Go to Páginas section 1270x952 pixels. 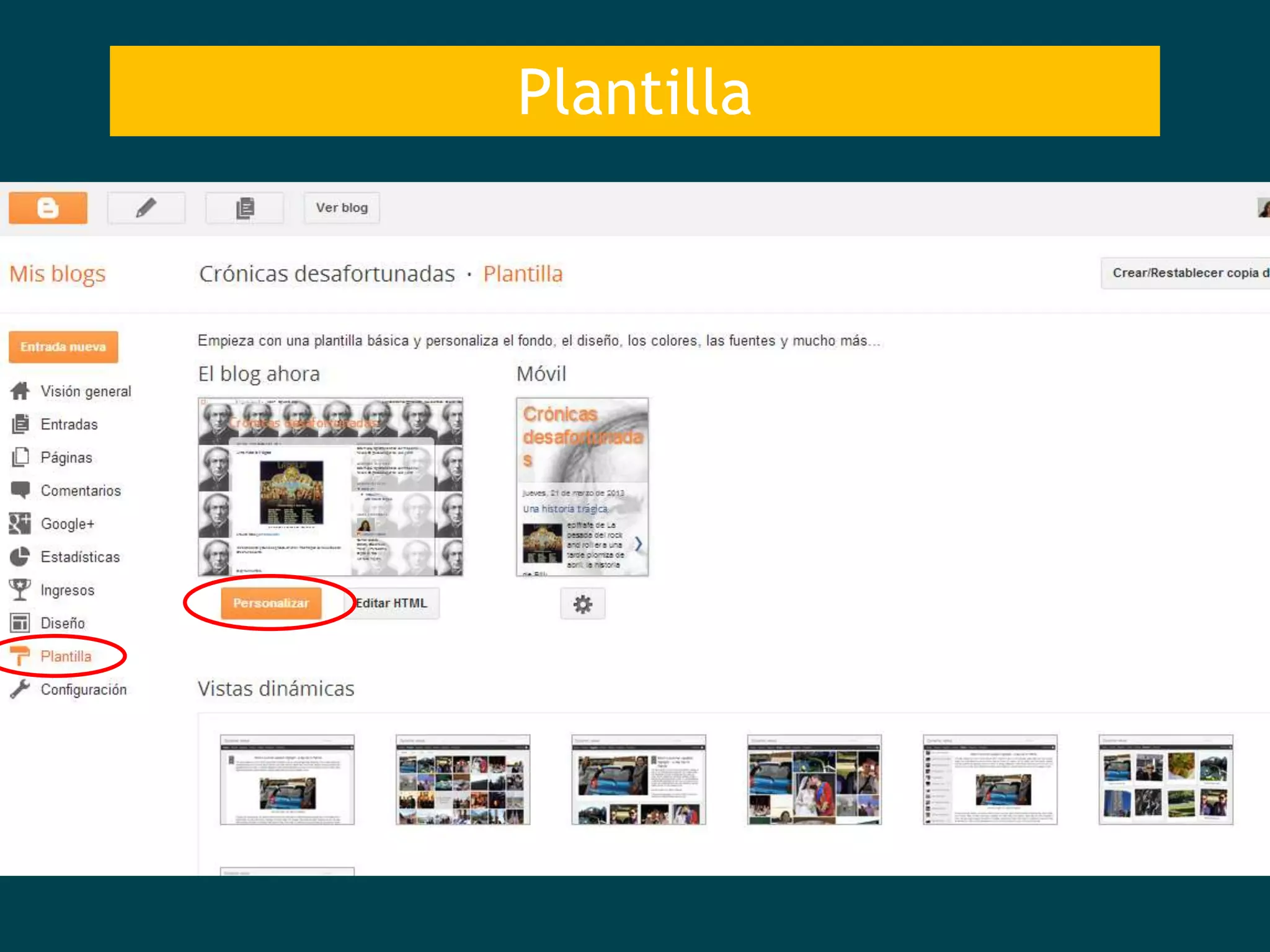pos(66,457)
